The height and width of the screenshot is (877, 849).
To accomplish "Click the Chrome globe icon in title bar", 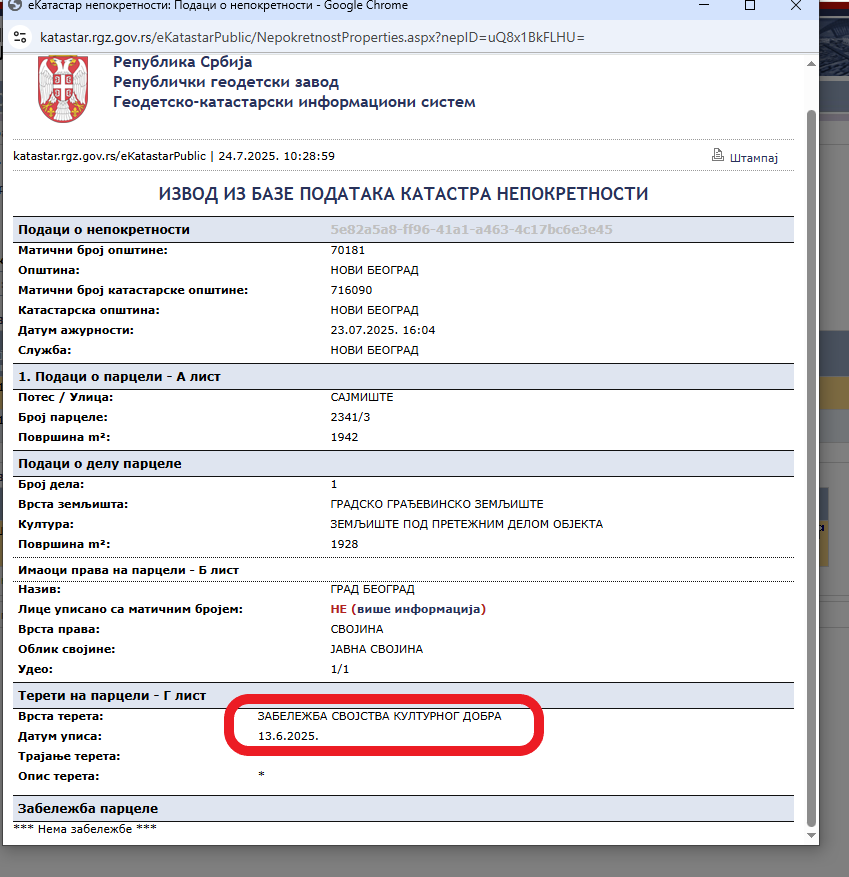I will [15, 6].
